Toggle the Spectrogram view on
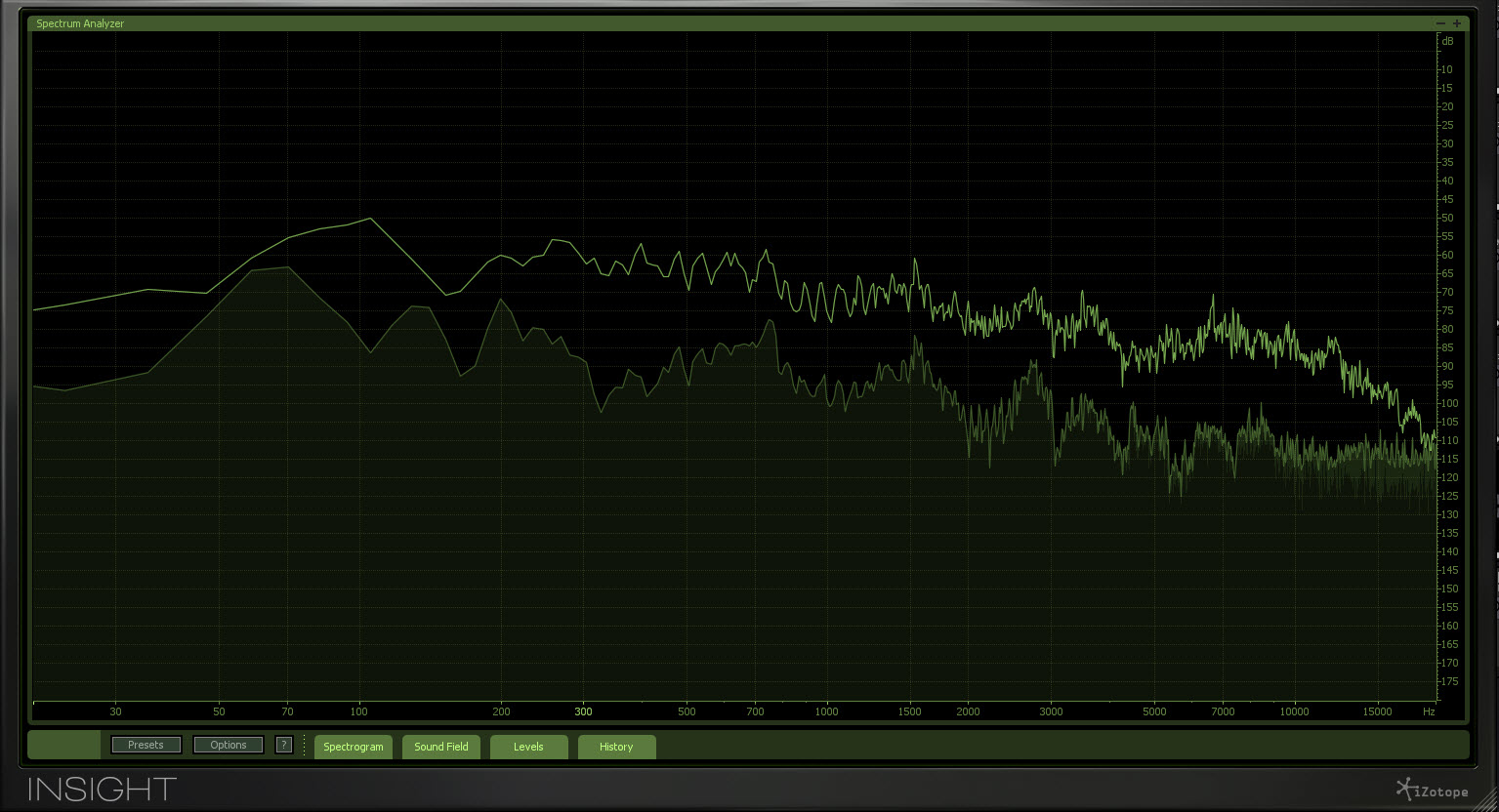1499x812 pixels. pos(353,747)
